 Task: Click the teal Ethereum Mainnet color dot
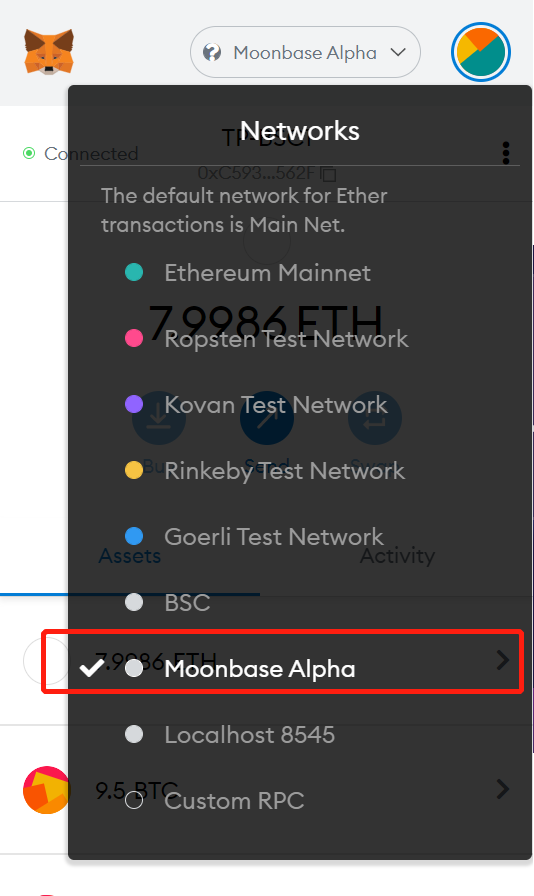tap(134, 272)
